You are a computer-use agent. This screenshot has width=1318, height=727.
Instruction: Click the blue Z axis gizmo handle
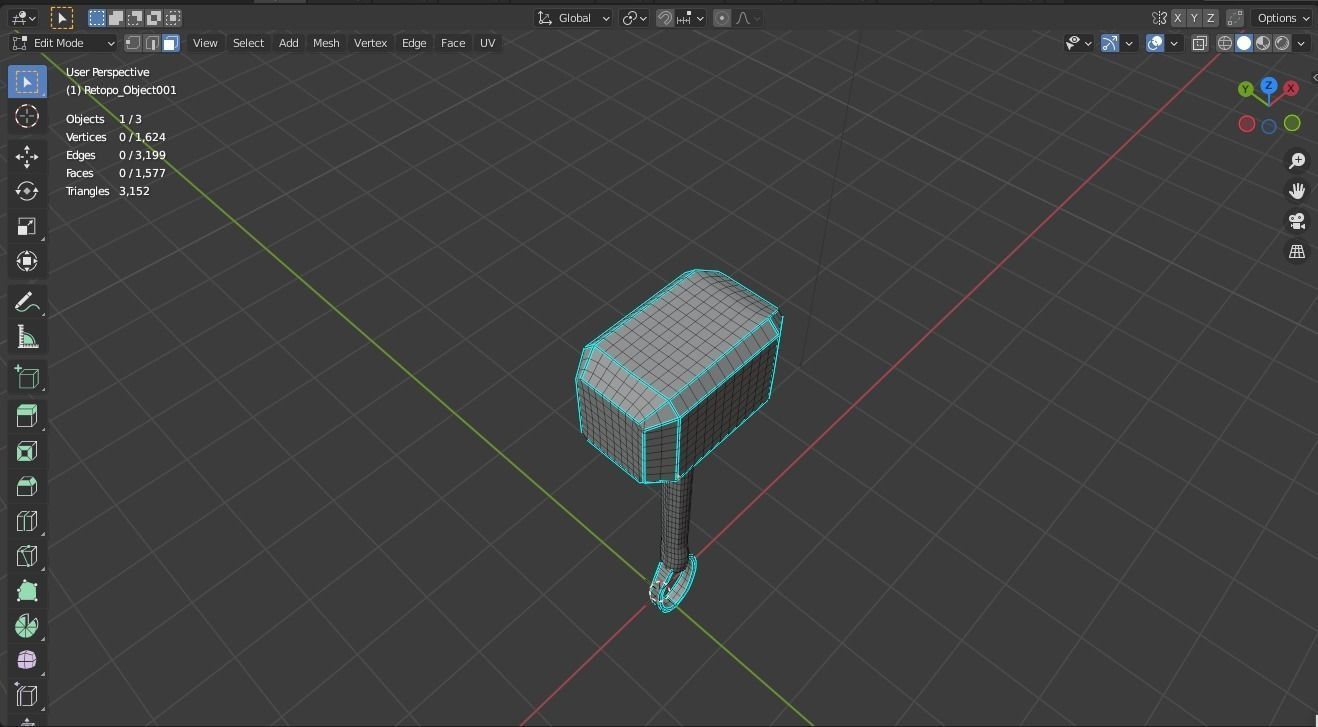coord(1269,86)
